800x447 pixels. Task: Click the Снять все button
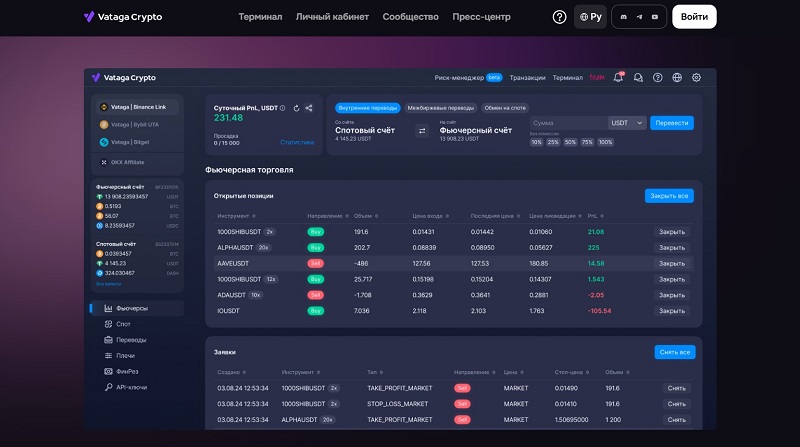[674, 352]
